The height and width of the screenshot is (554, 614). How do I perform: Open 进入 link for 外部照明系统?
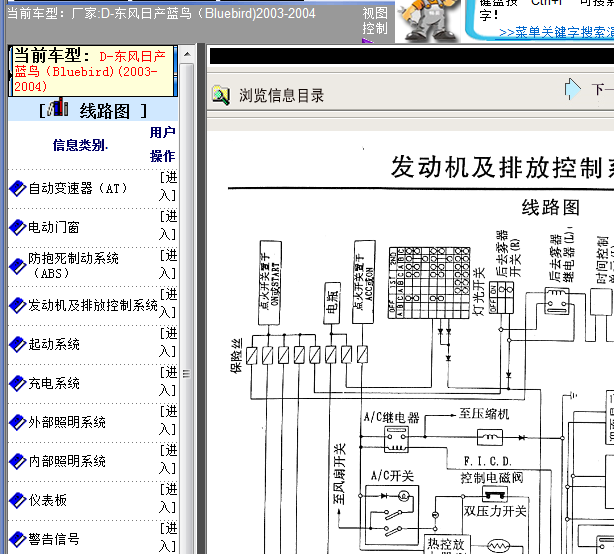point(168,420)
